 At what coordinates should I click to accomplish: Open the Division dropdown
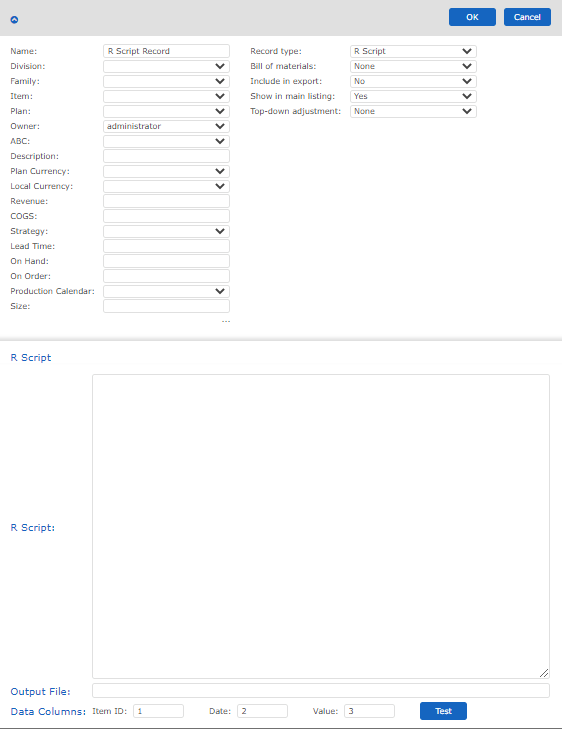click(166, 66)
